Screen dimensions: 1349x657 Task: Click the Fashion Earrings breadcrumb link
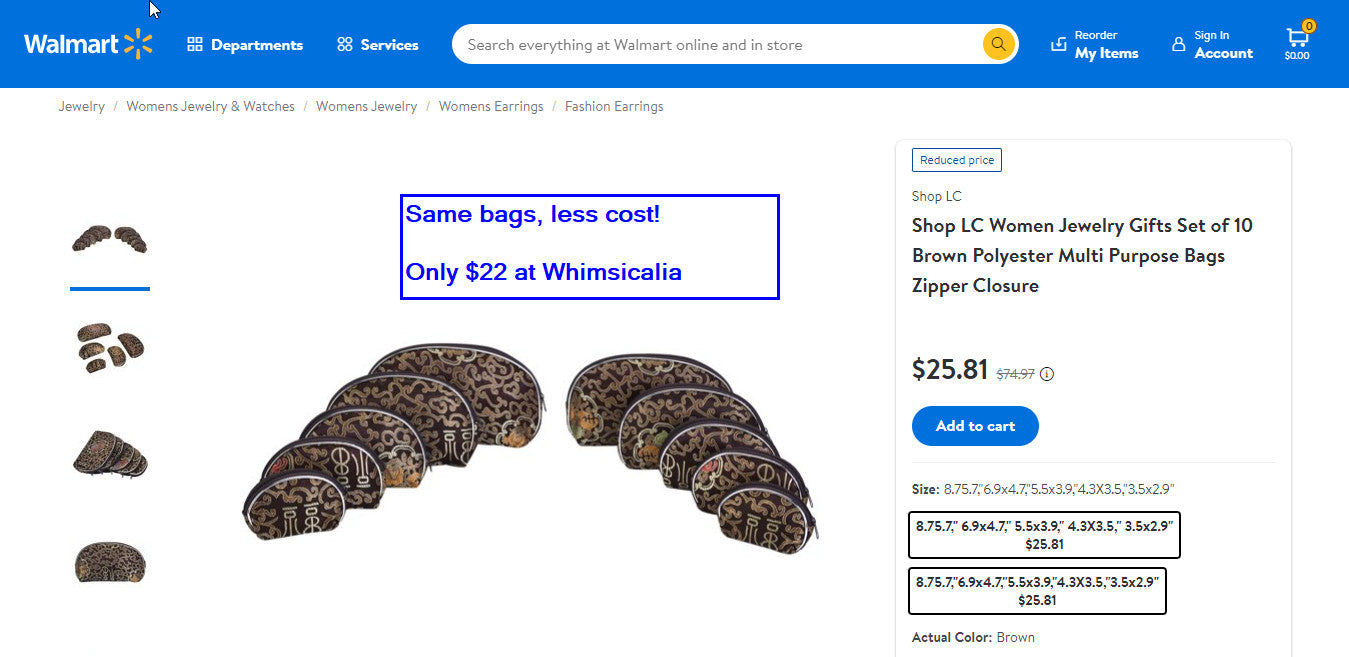614,106
